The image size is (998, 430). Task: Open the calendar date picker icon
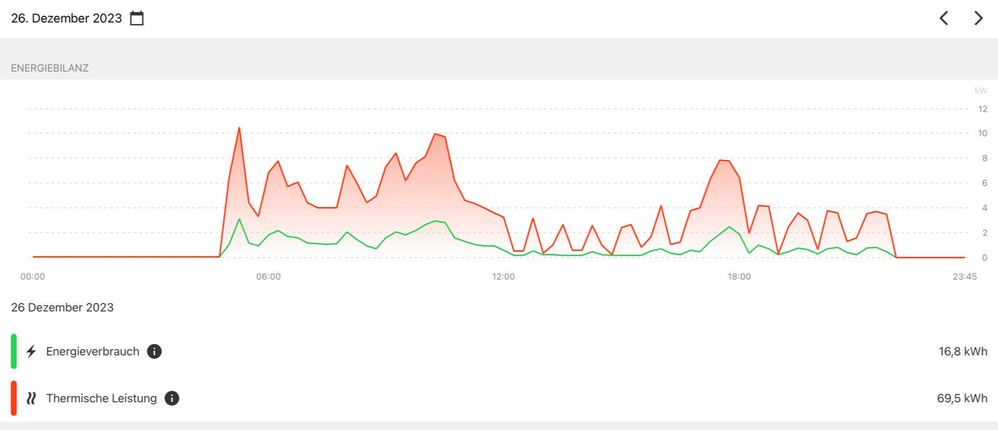[x=137, y=18]
